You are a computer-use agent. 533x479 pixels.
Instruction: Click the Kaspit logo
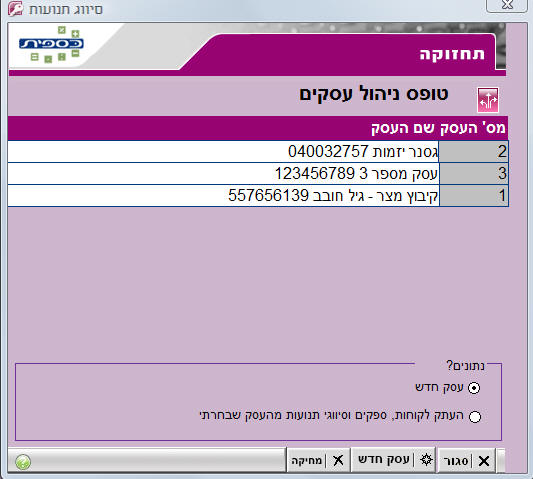(x=51, y=44)
